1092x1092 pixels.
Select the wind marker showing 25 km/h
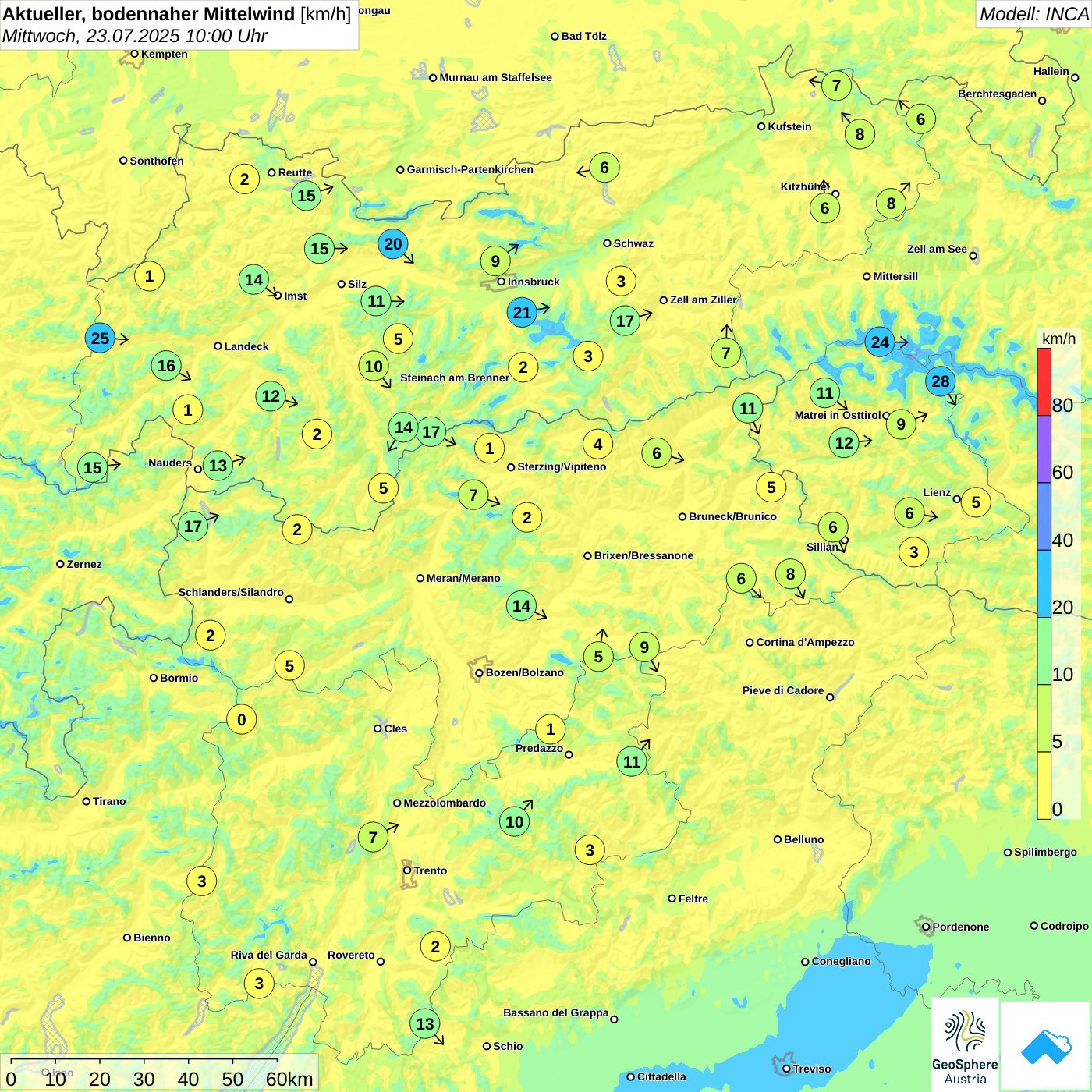coord(100,339)
